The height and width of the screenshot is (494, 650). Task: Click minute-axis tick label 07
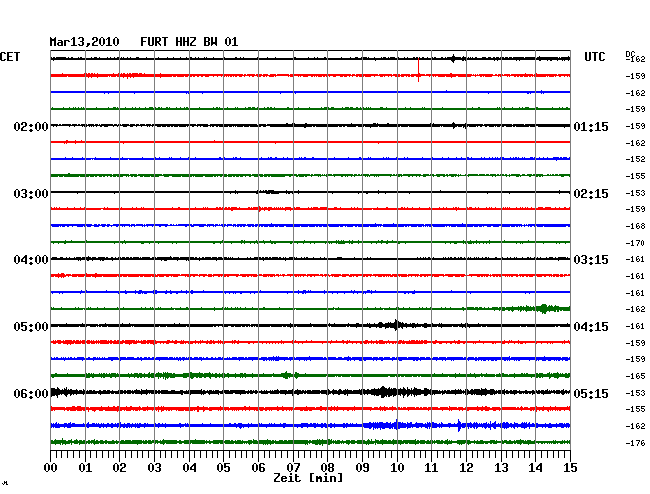point(293,467)
